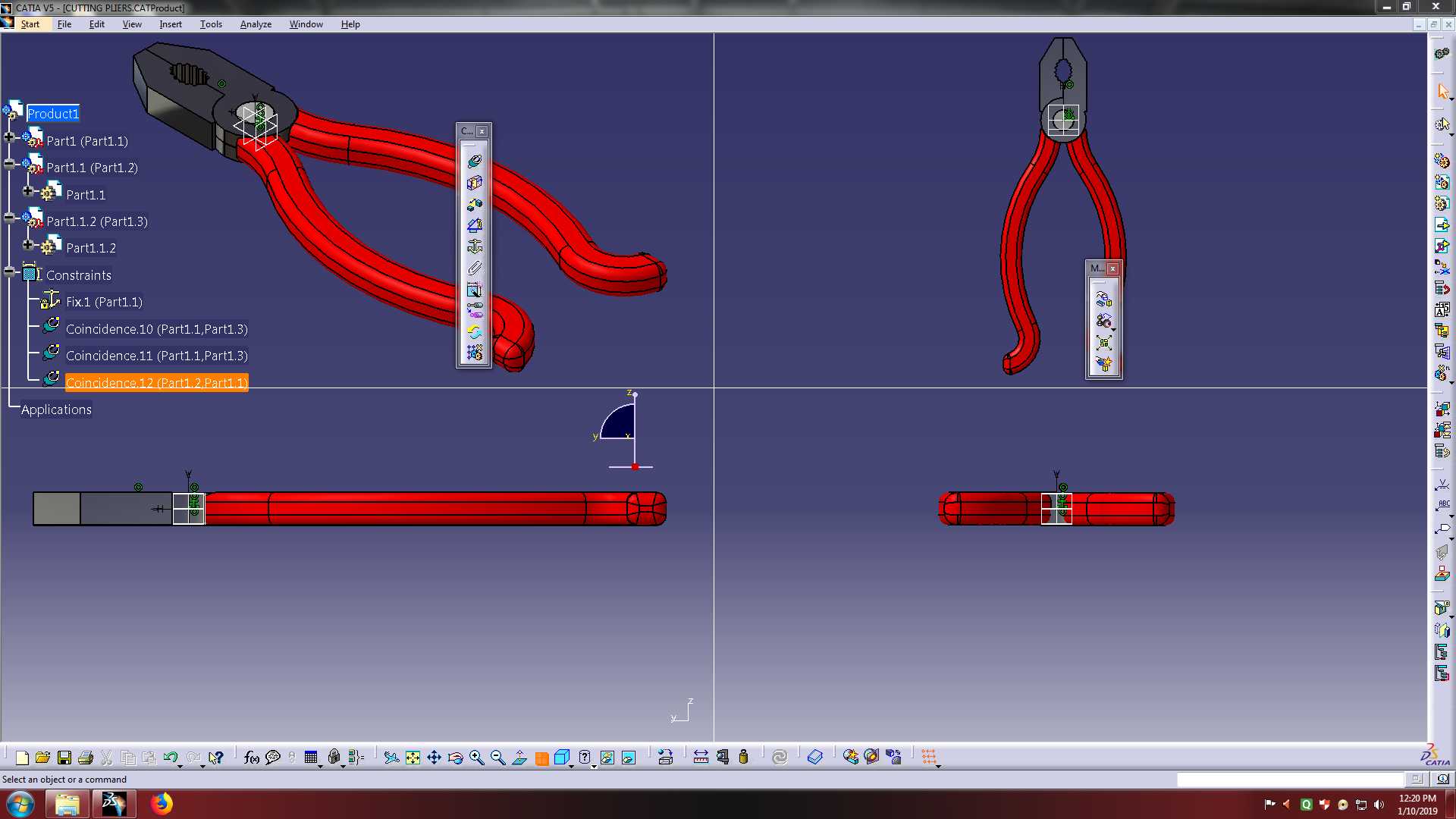Image resolution: width=1456 pixels, height=819 pixels.
Task: Open the Design Table icon
Action: pos(311,758)
